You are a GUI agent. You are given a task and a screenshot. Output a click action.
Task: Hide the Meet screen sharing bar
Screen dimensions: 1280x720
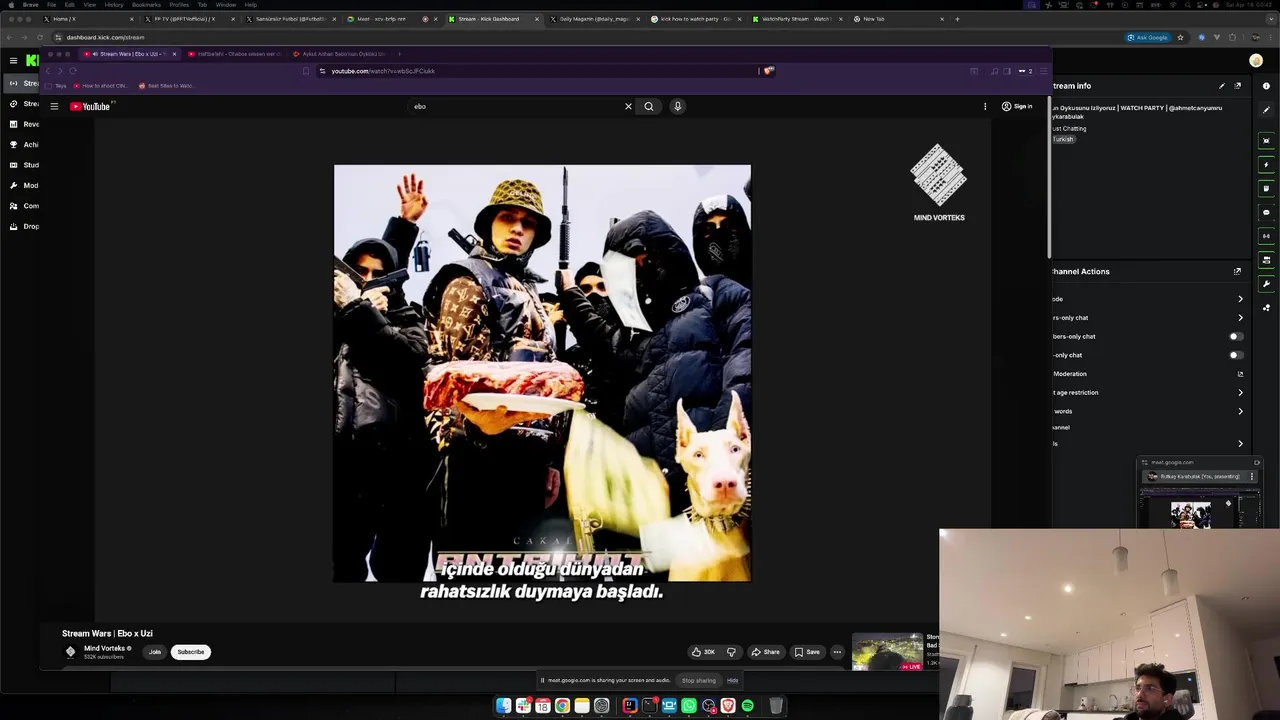pos(732,680)
